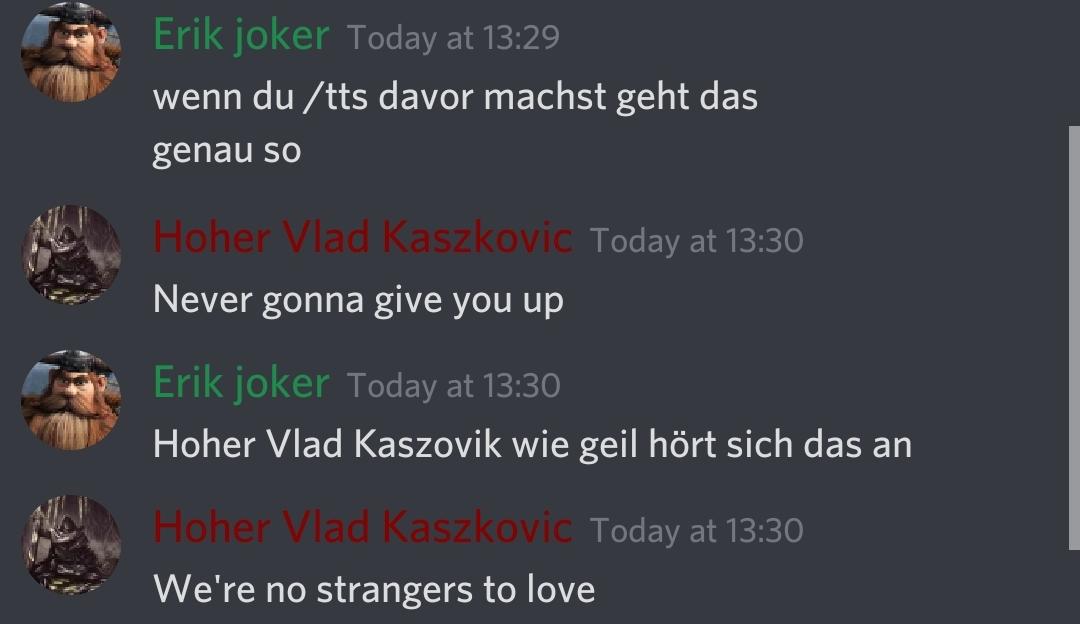Screen dimensions: 1080x624
Task: Click the timestamp above "Never gonna give you up"
Action: 696,241
